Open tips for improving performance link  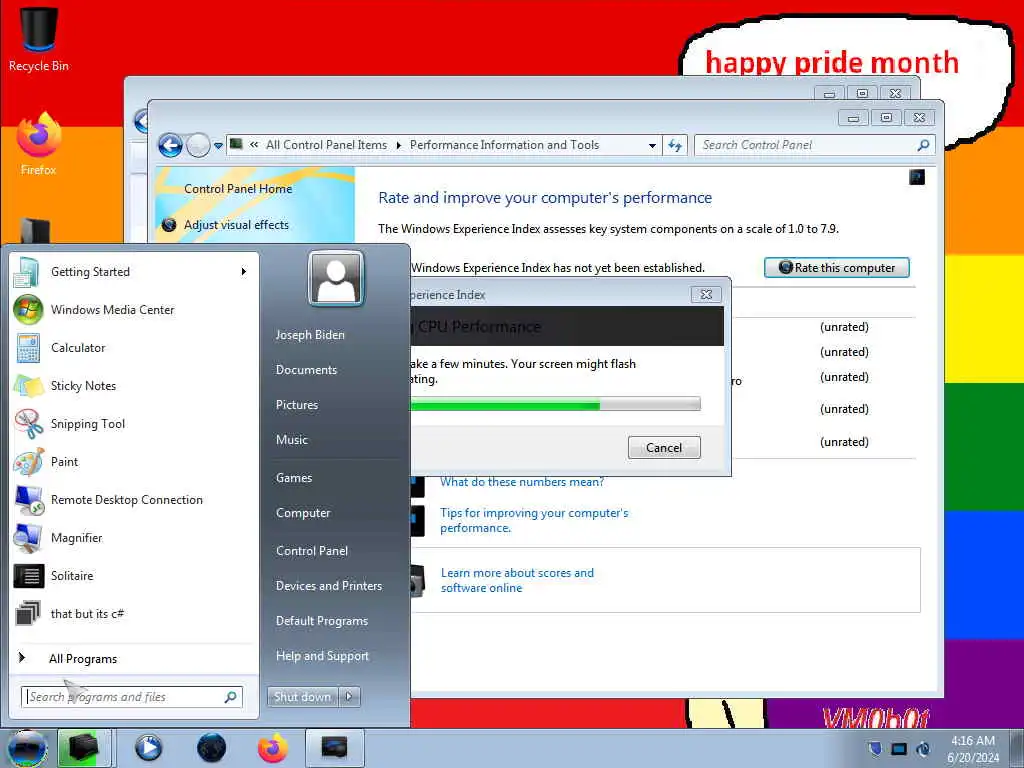click(x=534, y=520)
